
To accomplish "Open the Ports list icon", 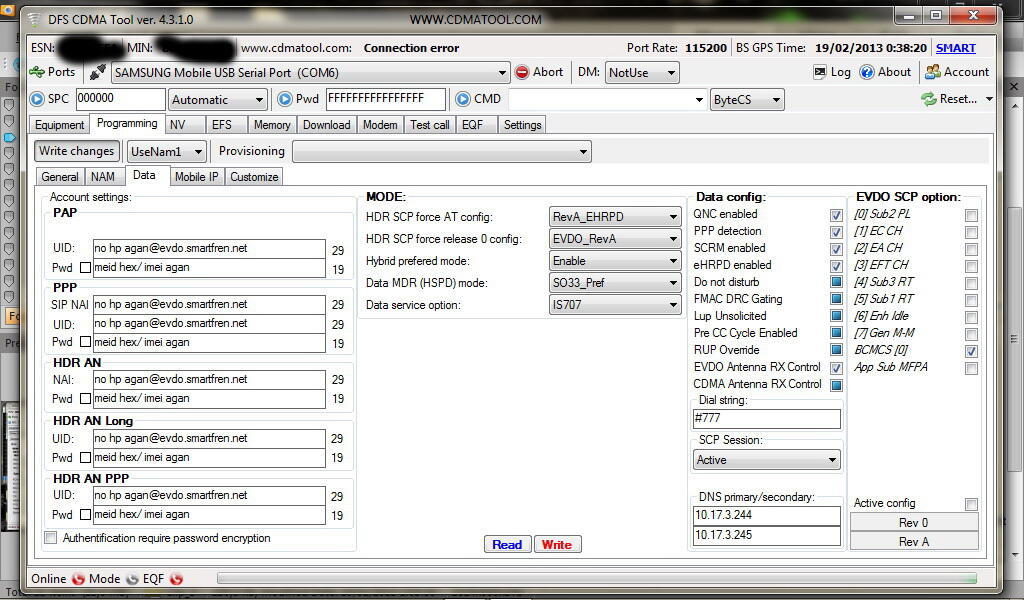I will pyautogui.click(x=37, y=72).
